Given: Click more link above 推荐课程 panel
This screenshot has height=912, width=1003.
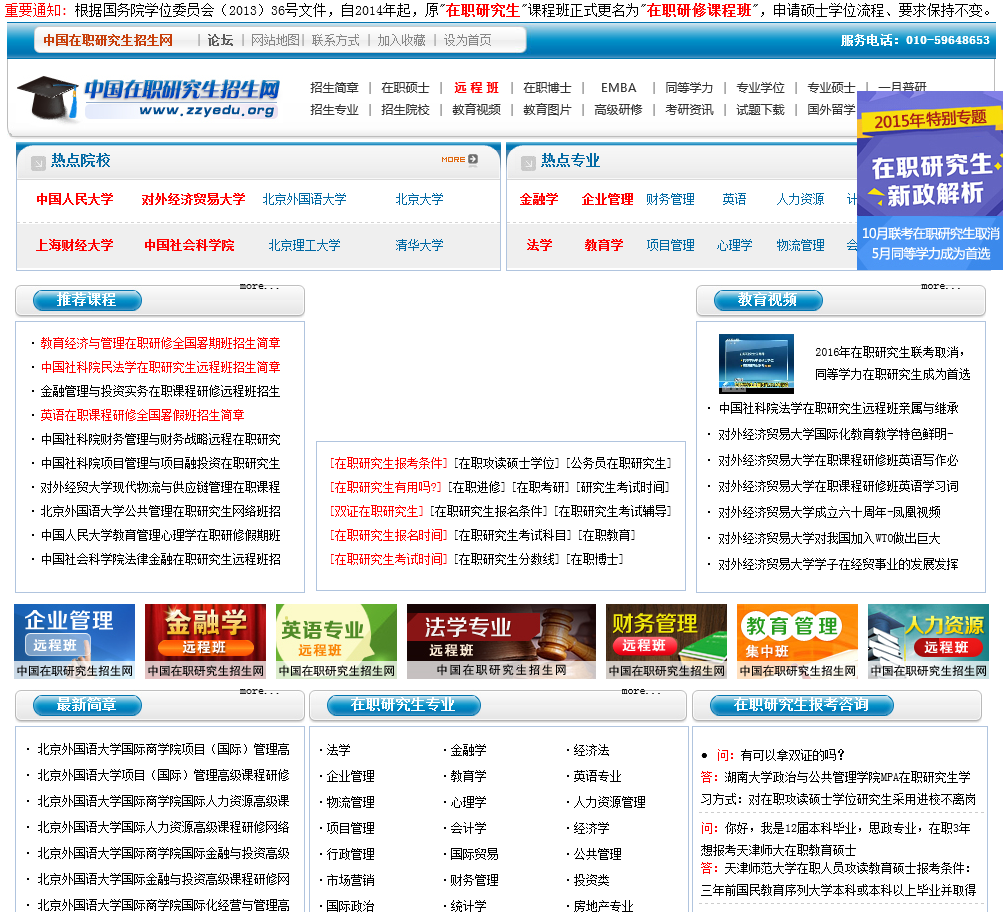Looking at the screenshot, I should (x=260, y=286).
